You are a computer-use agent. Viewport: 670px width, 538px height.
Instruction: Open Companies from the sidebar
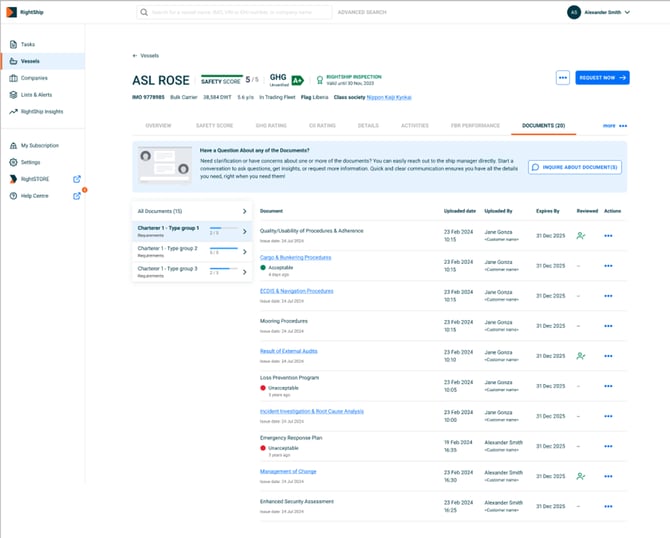tap(13, 77)
